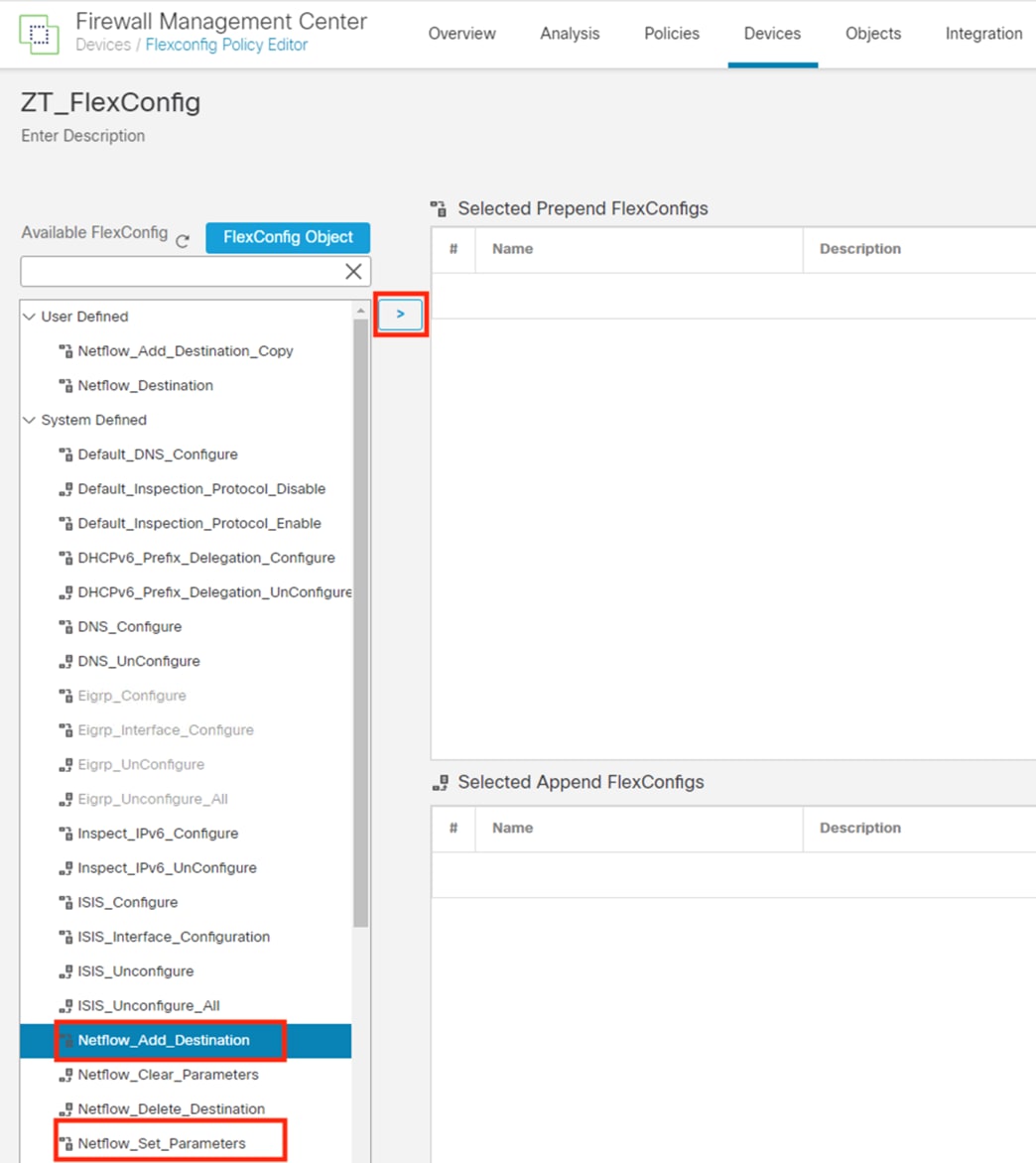Click the icon beside Default_Inspection_Protocol_Enable
Image resolution: width=1036 pixels, height=1163 pixels.
66,524
